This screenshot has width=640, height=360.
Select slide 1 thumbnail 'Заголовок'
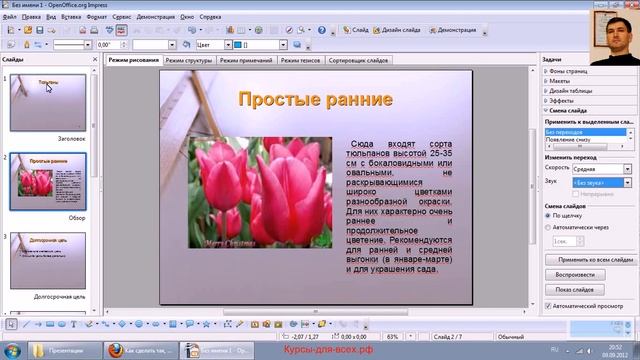click(x=48, y=102)
